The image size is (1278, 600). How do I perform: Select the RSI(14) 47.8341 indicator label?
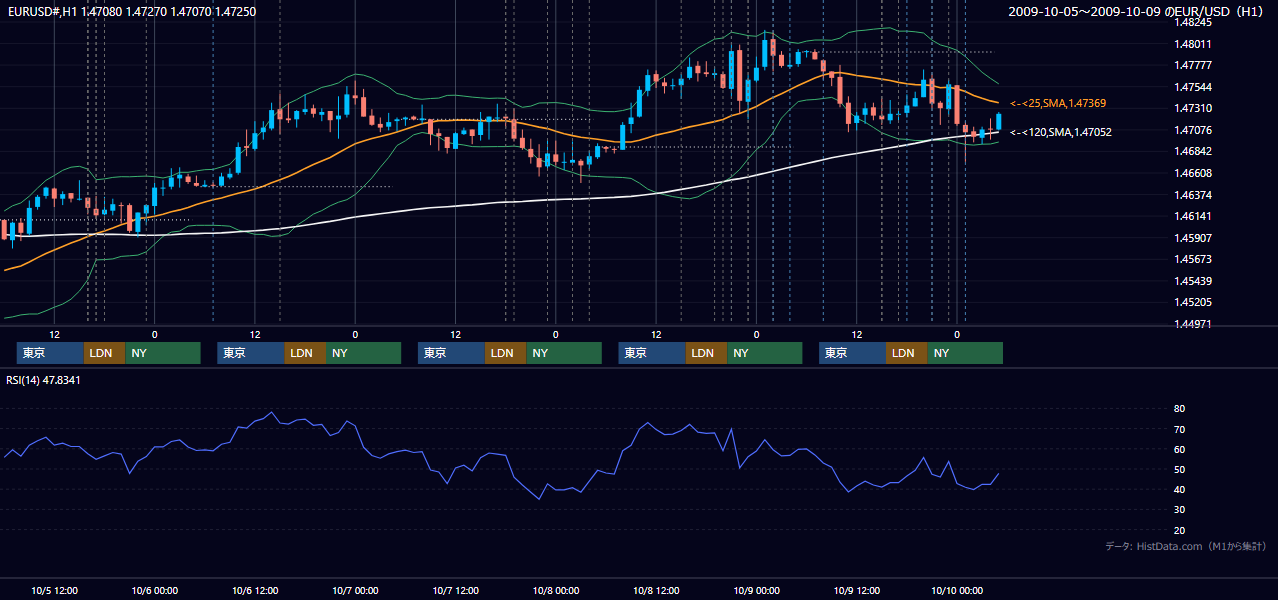pos(44,380)
